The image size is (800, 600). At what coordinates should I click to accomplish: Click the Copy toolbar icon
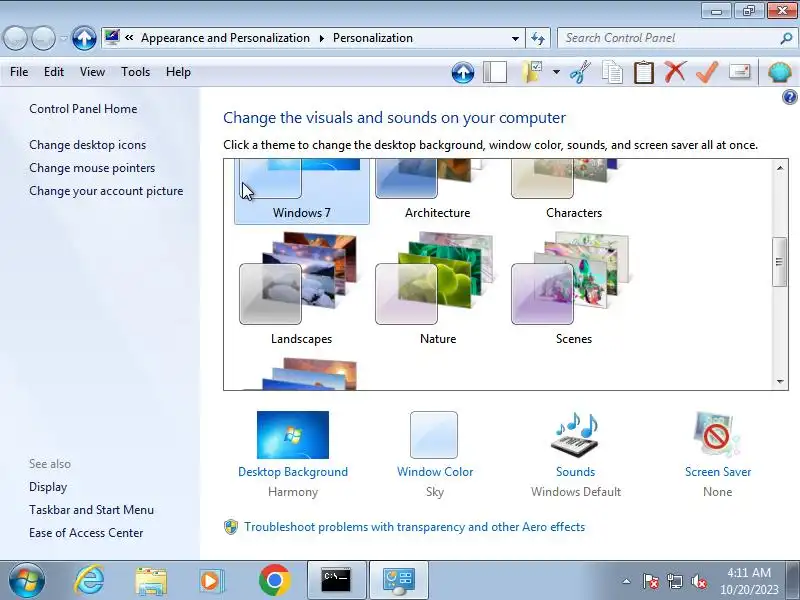tap(612, 72)
